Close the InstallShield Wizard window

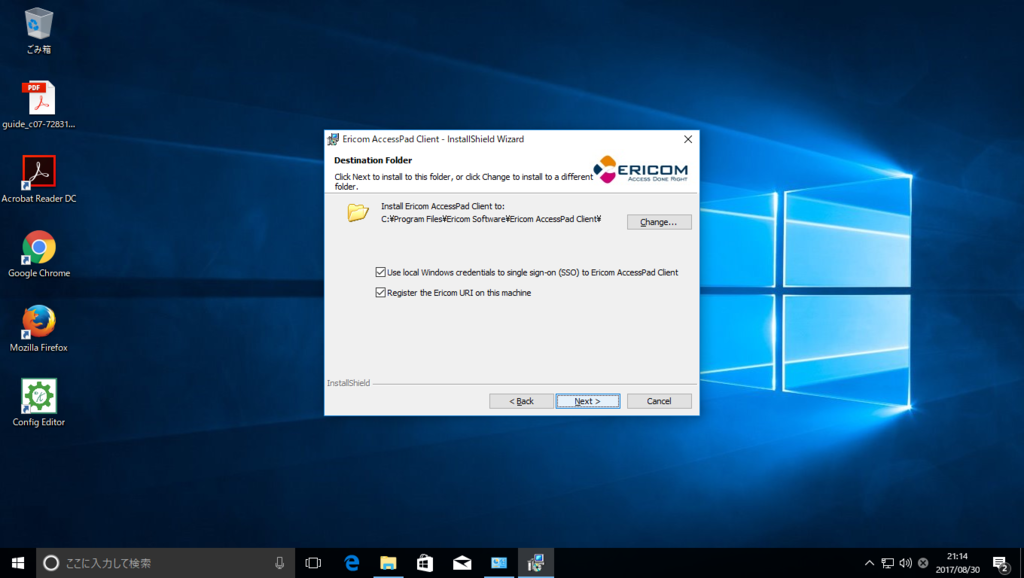(x=688, y=139)
